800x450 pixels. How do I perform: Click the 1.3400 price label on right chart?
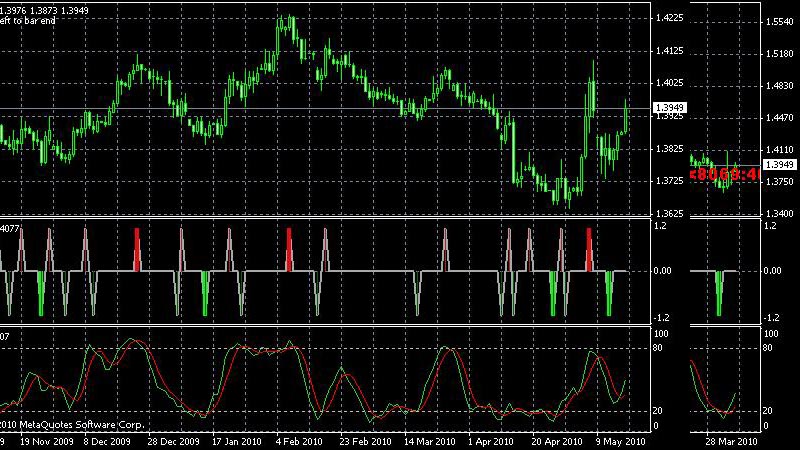[780, 214]
